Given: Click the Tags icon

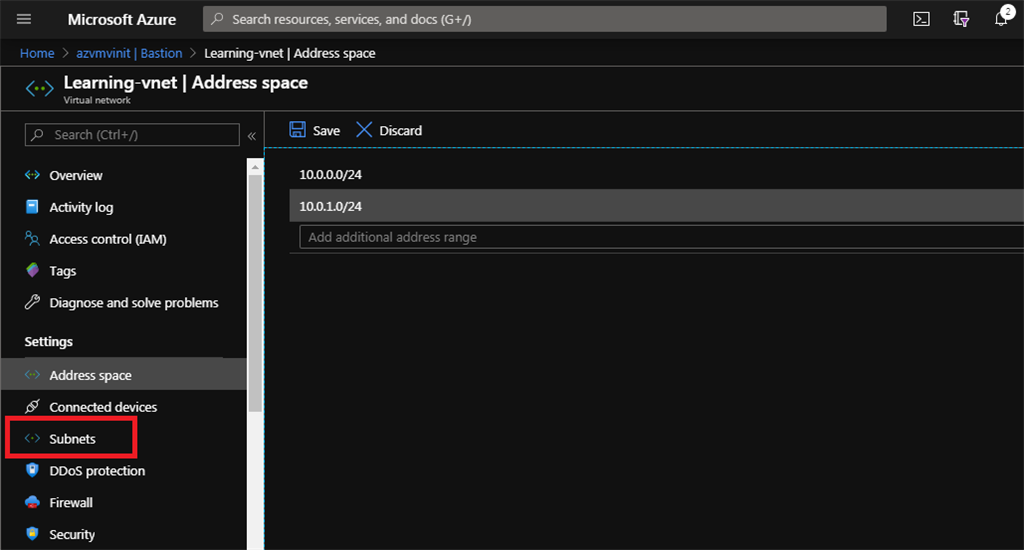Looking at the screenshot, I should pos(32,270).
